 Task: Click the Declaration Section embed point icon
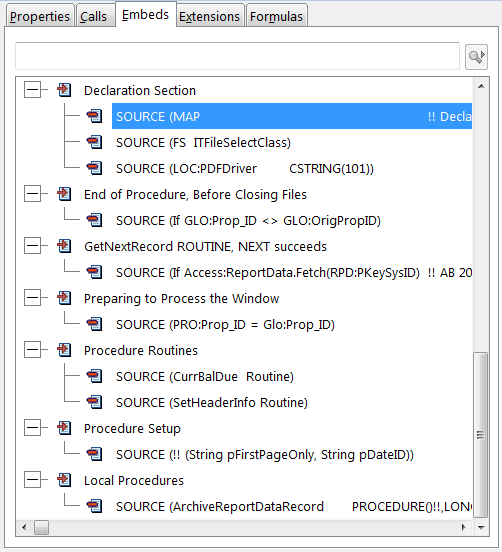pos(64,90)
